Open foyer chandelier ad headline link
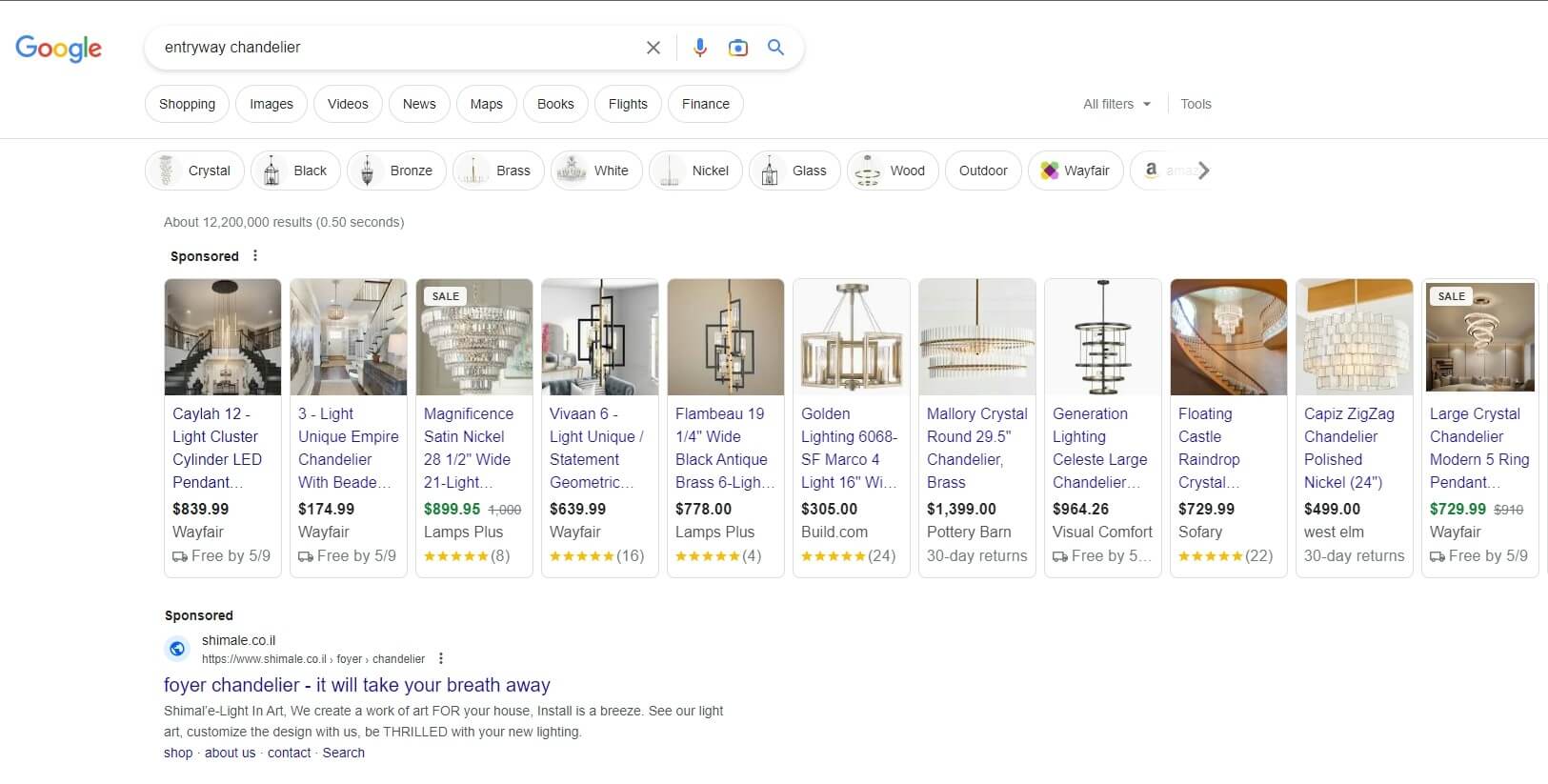 [357, 685]
